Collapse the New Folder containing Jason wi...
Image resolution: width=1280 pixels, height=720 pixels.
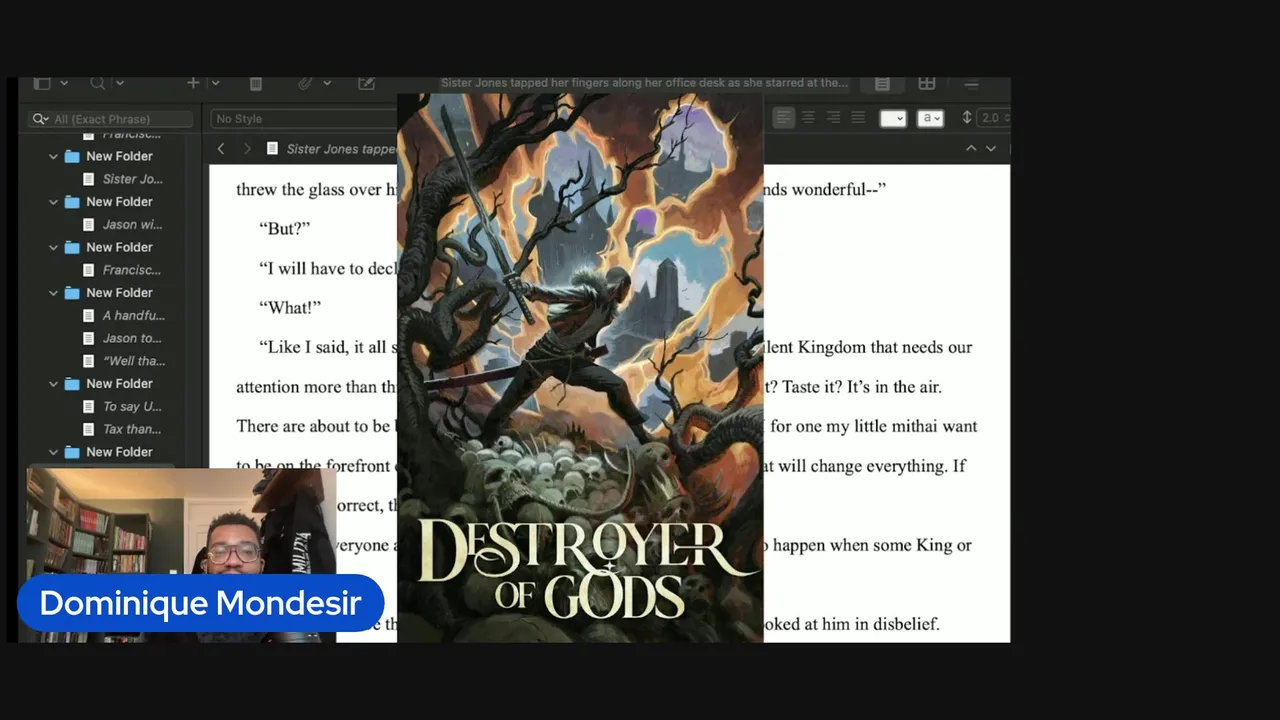[54, 202]
